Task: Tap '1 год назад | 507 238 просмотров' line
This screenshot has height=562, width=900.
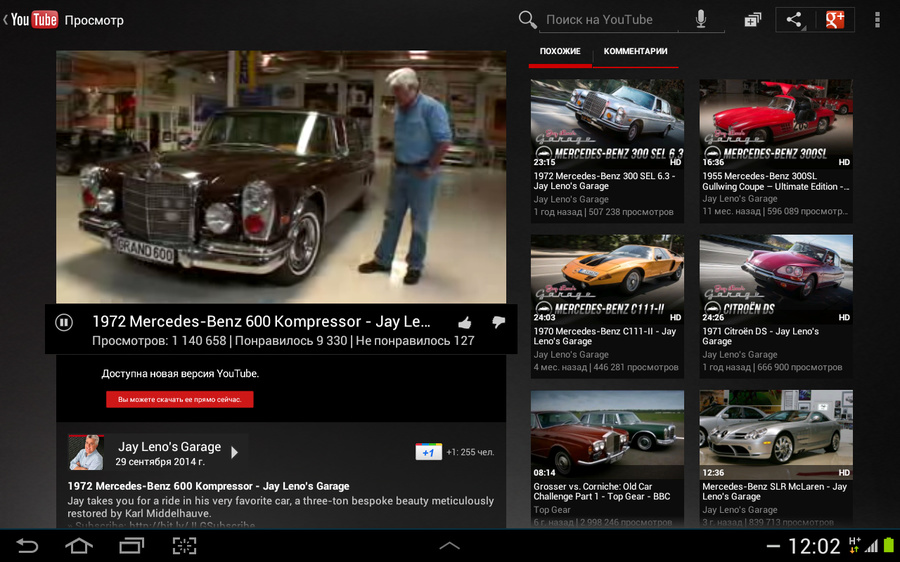Action: pyautogui.click(x=604, y=212)
